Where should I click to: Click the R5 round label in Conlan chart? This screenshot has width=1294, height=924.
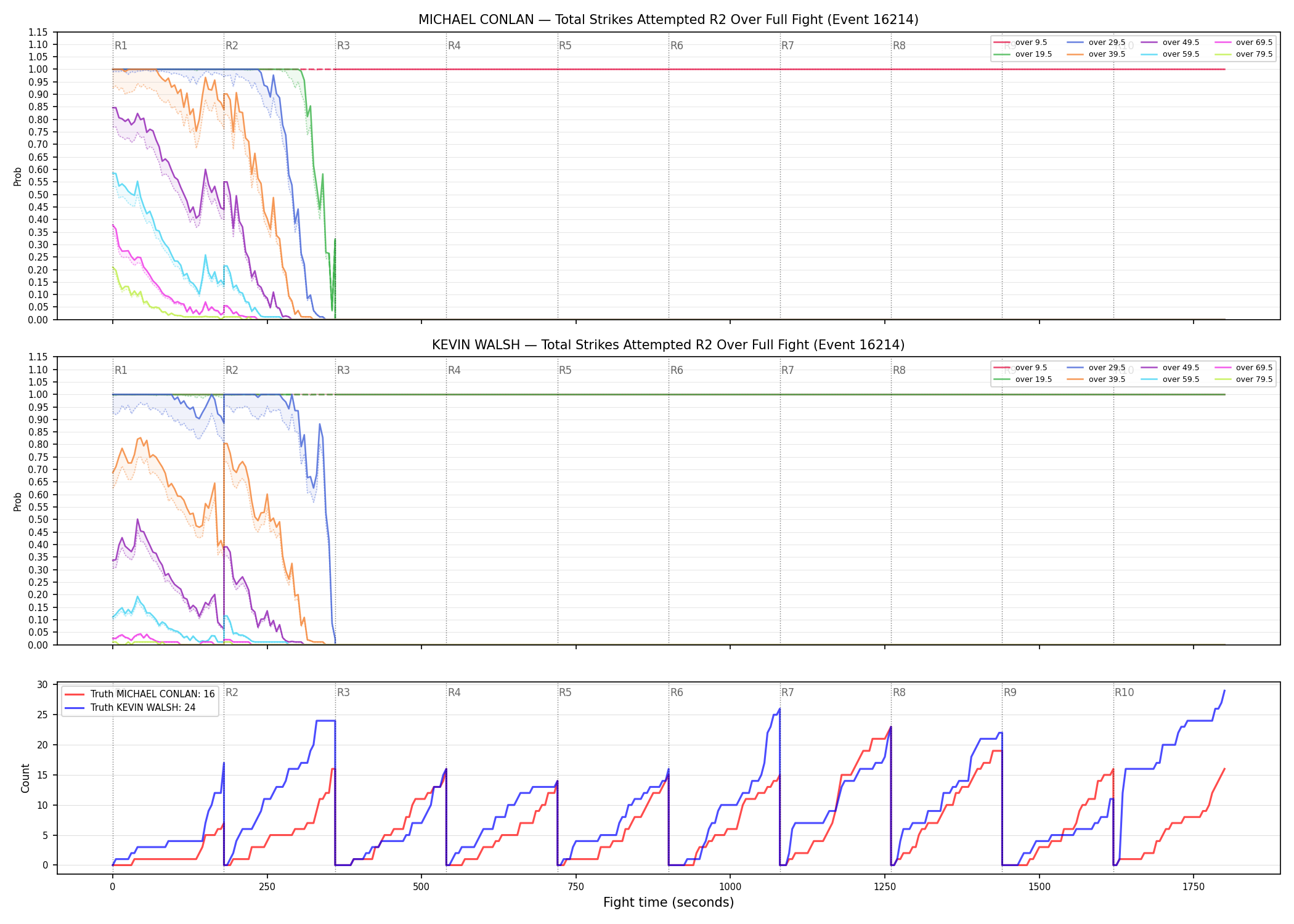click(x=565, y=46)
